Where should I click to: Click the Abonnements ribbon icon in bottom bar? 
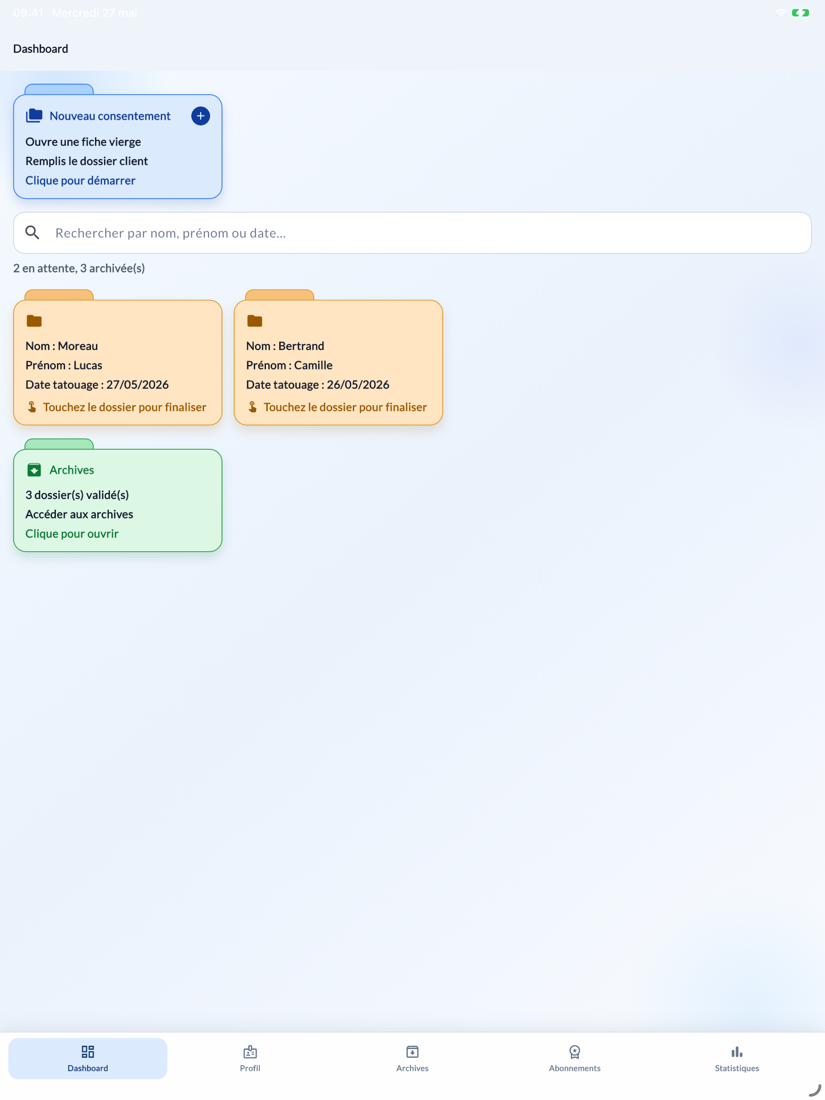tap(575, 1052)
